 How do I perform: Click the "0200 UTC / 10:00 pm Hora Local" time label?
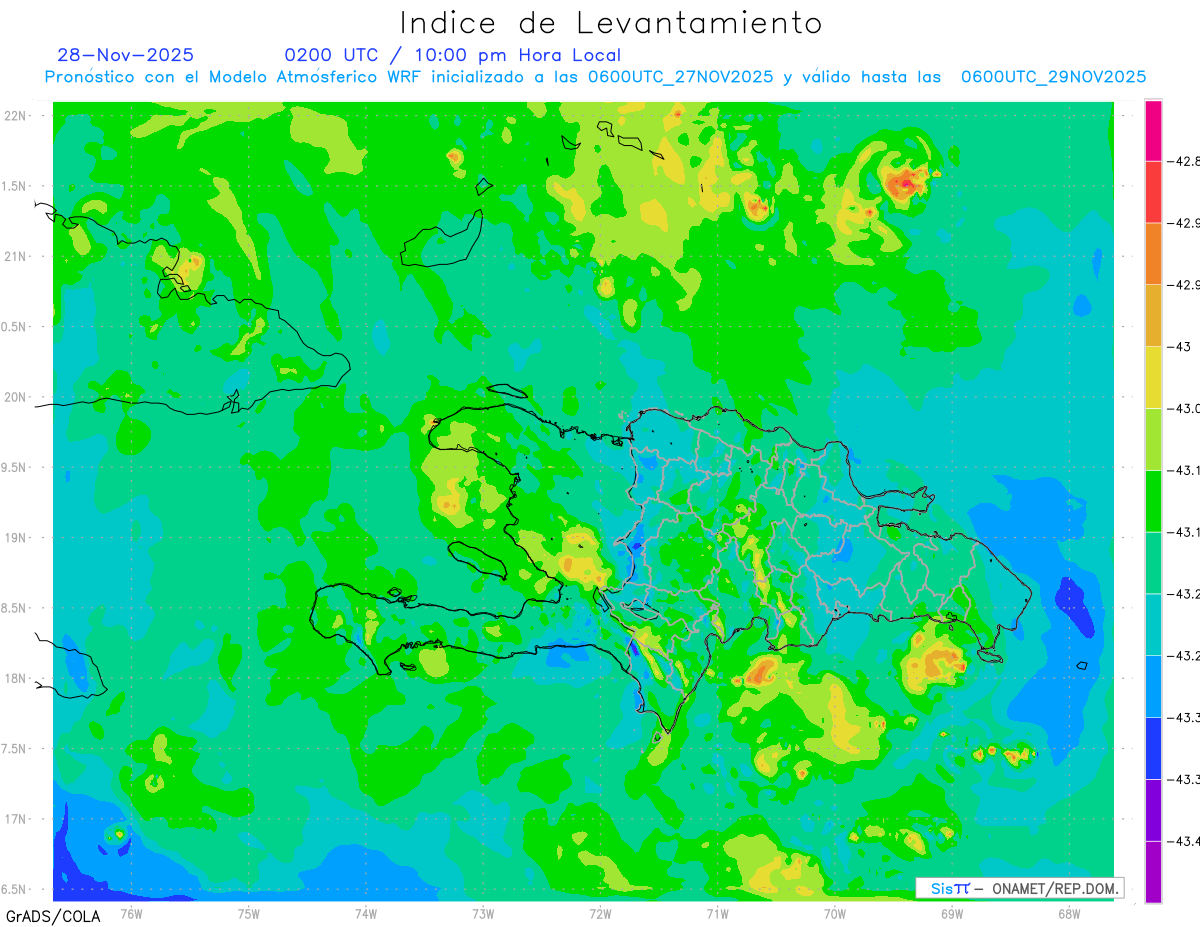coord(452,55)
